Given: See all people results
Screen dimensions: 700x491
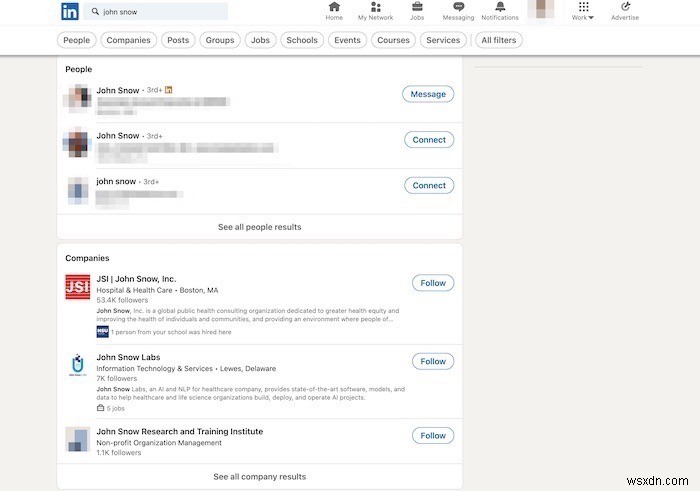Looking at the screenshot, I should (x=259, y=227).
